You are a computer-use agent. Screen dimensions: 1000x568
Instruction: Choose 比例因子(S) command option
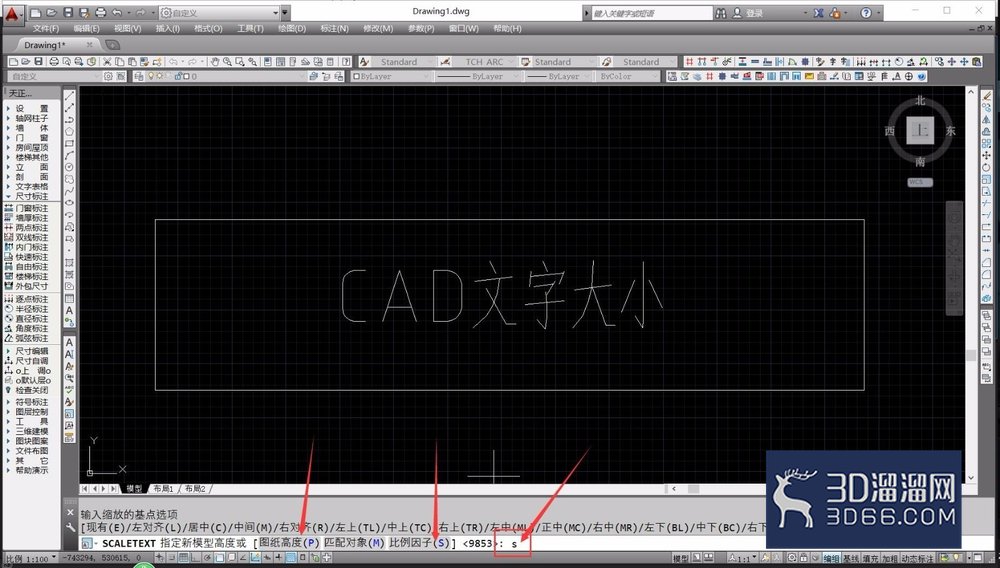coord(420,543)
